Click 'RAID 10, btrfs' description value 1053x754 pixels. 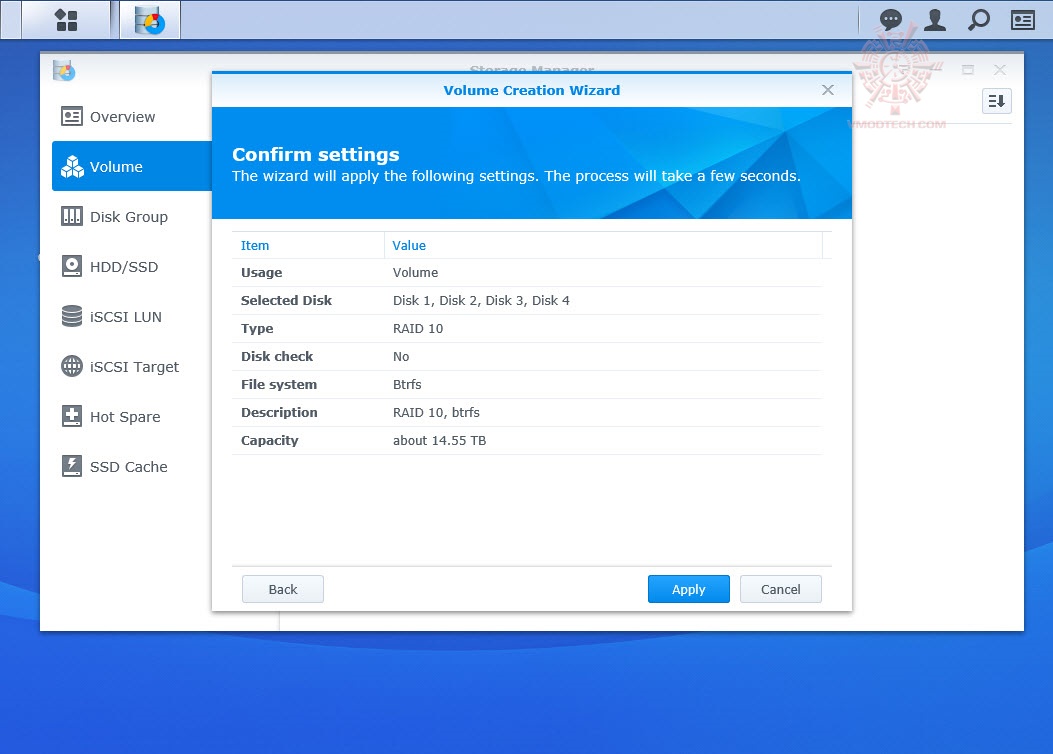click(436, 412)
